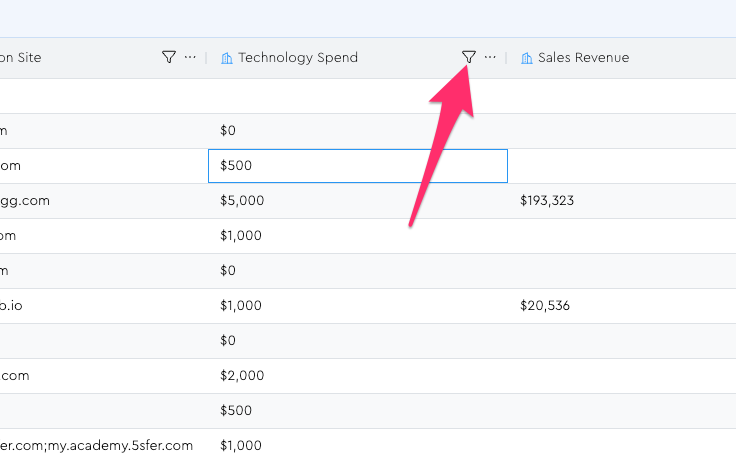Viewport: 736px width, 463px height.
Task: Click the site cell ending in .io
Action: 12,306
